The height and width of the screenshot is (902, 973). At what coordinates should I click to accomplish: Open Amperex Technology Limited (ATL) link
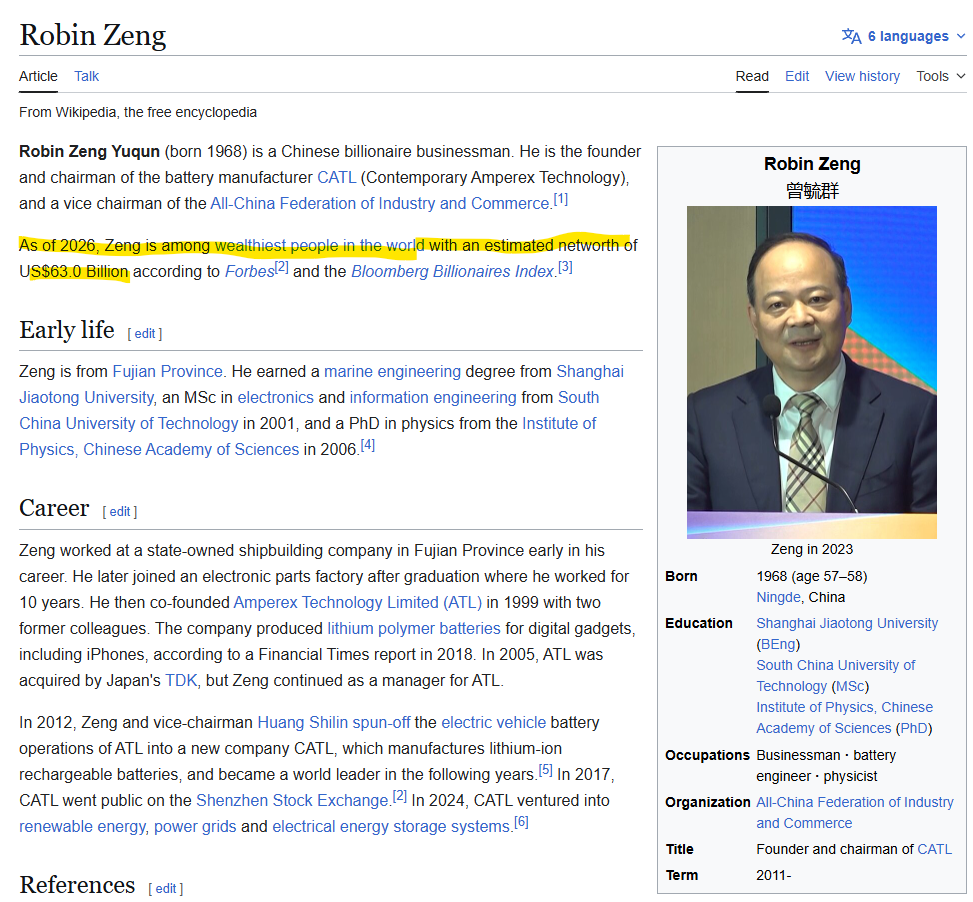coord(357,603)
